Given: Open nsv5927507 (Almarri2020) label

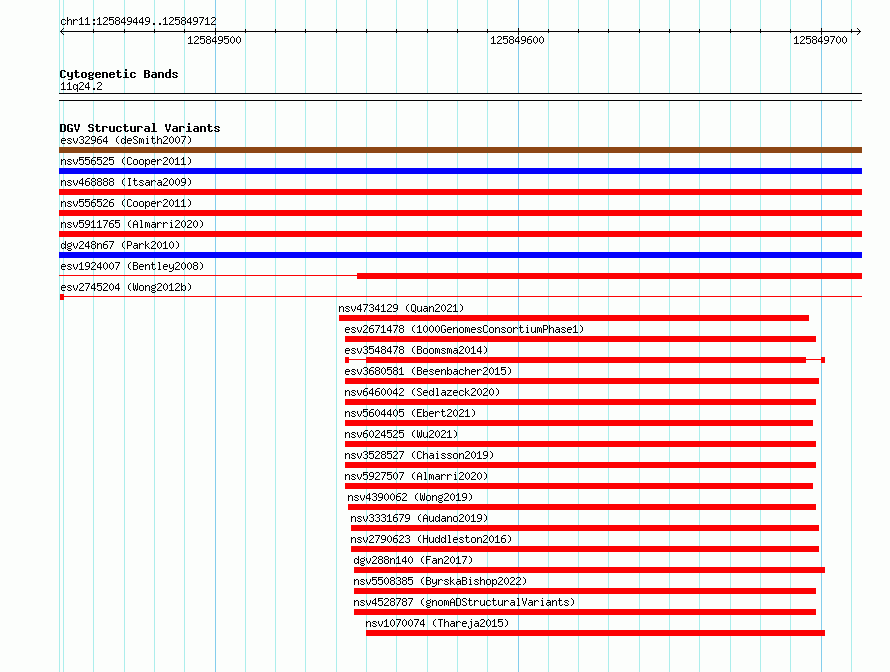Looking at the screenshot, I should click(x=416, y=476).
